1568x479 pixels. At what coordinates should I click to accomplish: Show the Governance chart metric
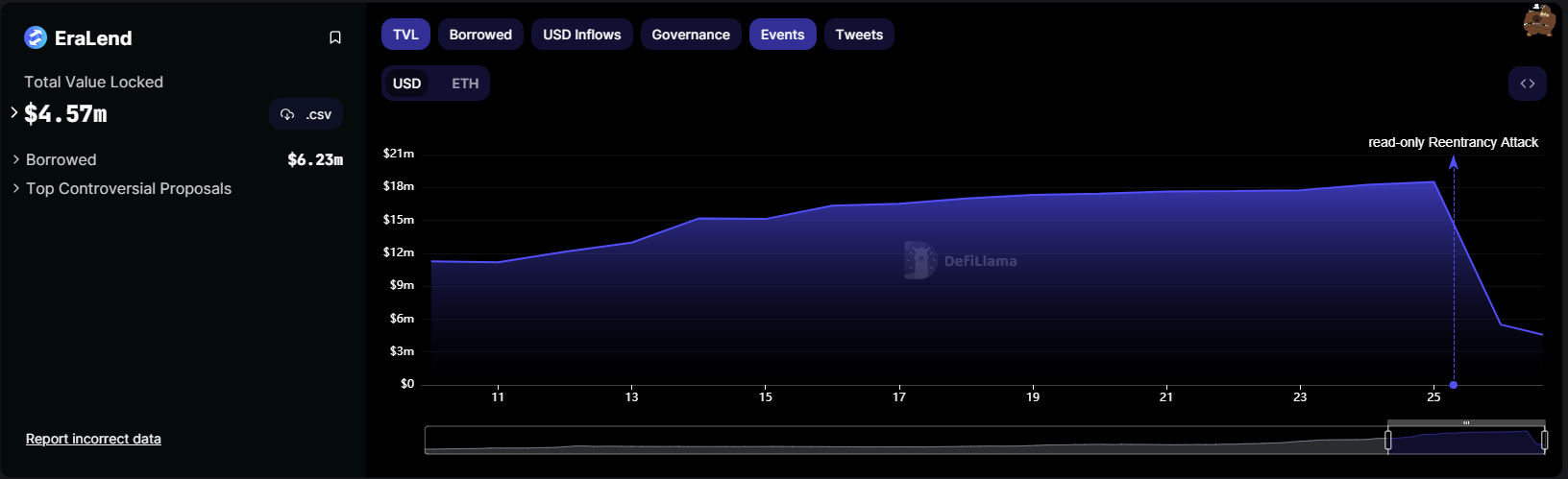690,35
